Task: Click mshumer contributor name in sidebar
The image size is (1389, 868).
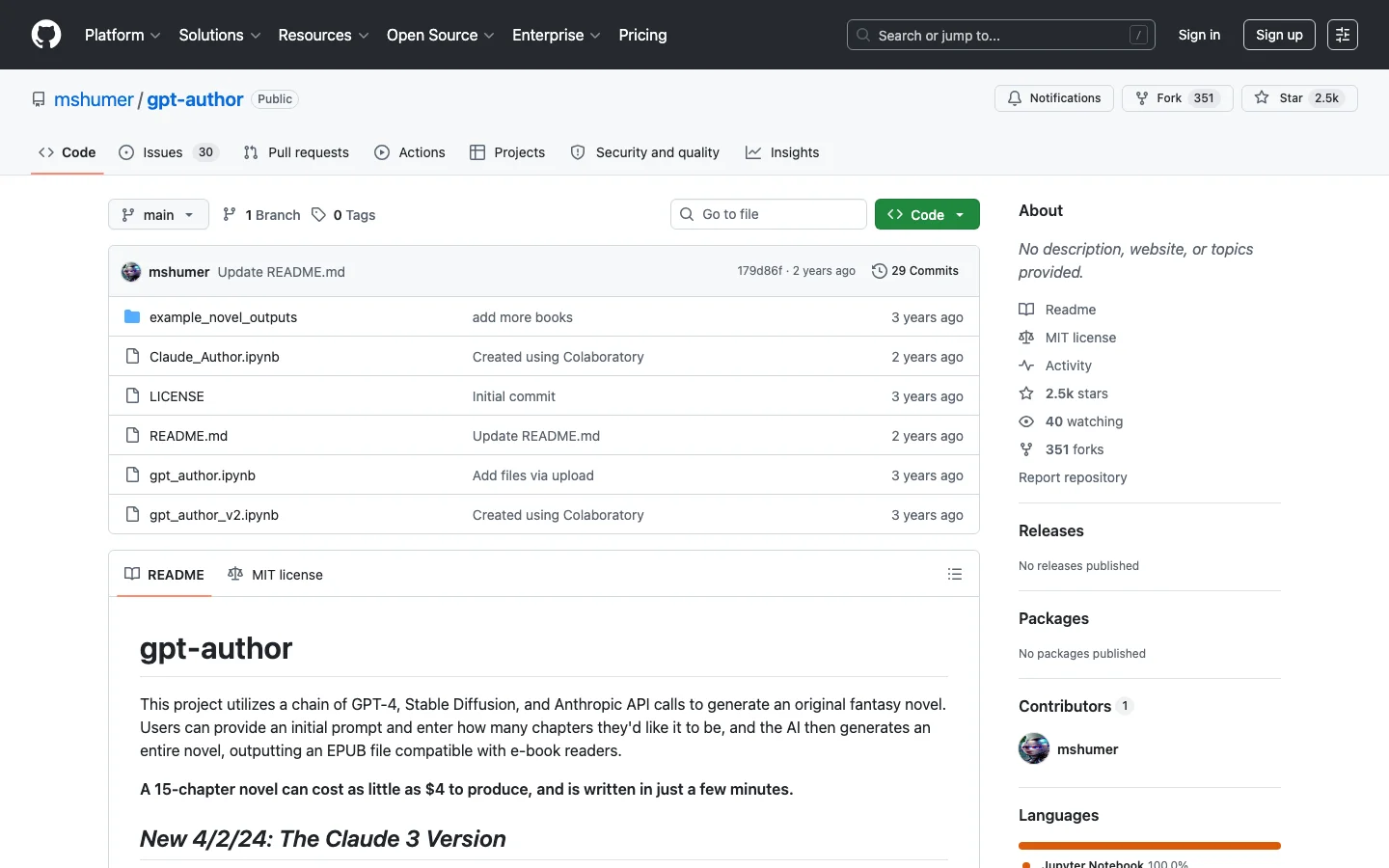Action: pyautogui.click(x=1087, y=749)
